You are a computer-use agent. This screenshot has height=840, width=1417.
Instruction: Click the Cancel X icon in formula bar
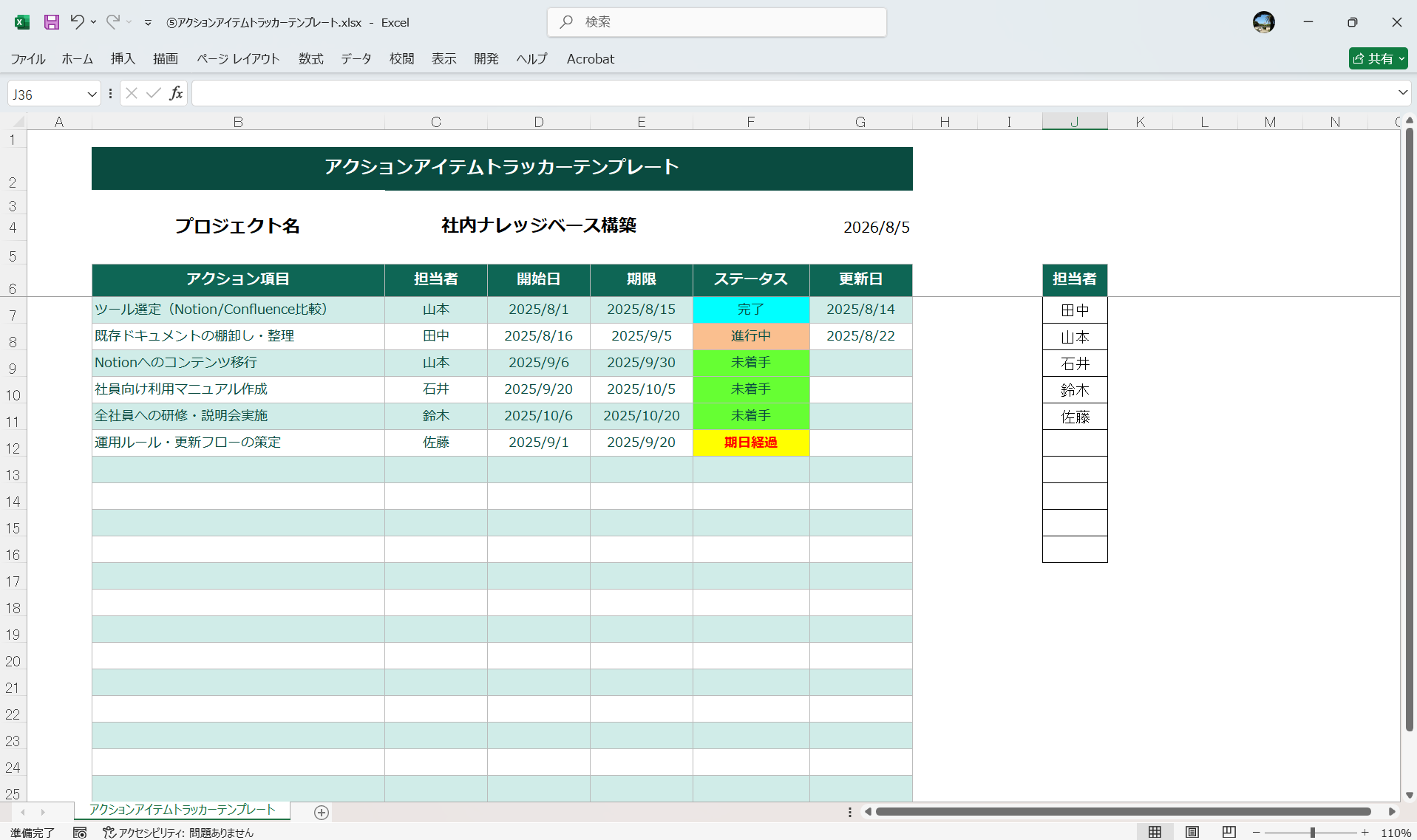point(132,93)
